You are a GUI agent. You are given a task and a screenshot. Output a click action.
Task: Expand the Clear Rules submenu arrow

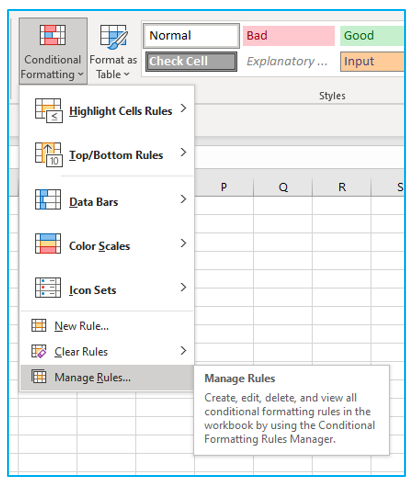(x=183, y=350)
